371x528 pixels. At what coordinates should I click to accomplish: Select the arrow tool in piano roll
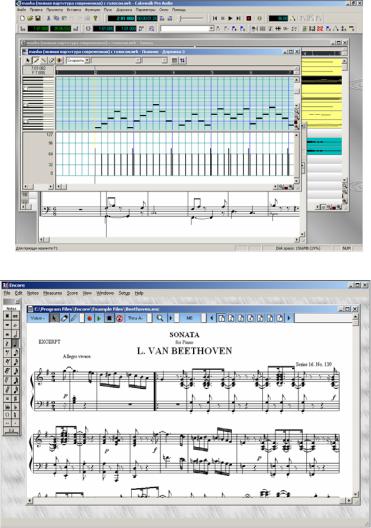coord(28,61)
